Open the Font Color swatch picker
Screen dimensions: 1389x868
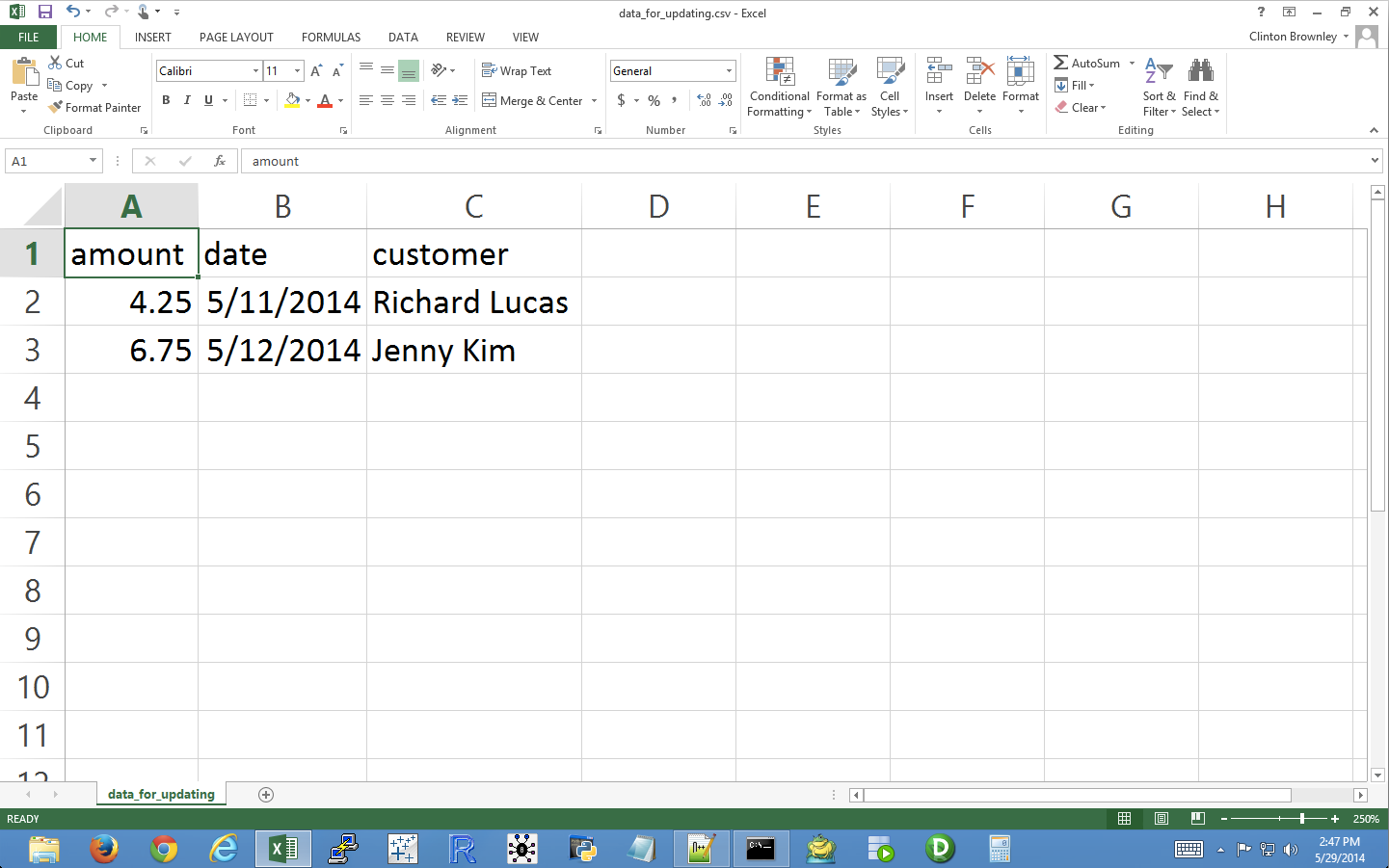[x=339, y=100]
